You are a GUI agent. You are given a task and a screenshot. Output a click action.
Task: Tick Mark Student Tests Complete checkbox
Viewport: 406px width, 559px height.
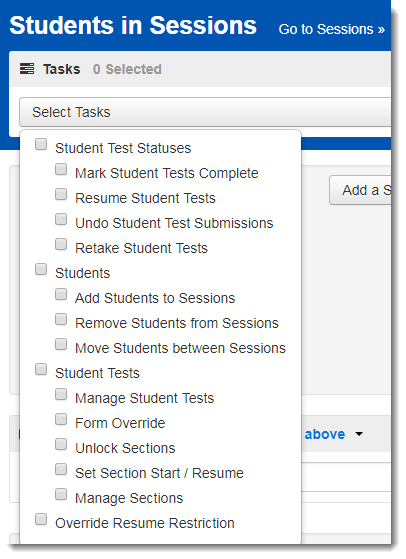pos(61,169)
